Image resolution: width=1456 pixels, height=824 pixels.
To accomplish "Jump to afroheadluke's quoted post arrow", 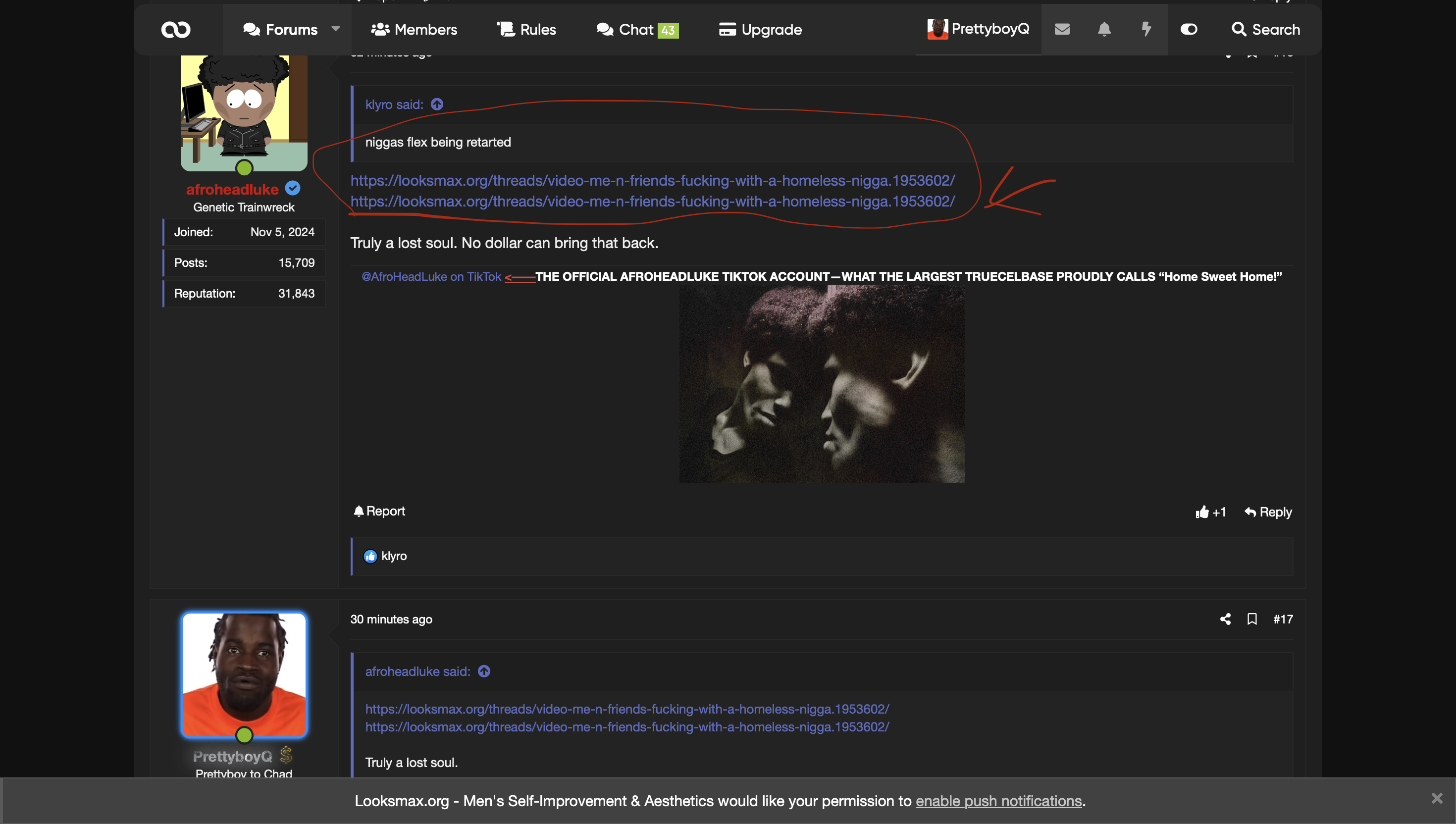I will click(x=484, y=672).
